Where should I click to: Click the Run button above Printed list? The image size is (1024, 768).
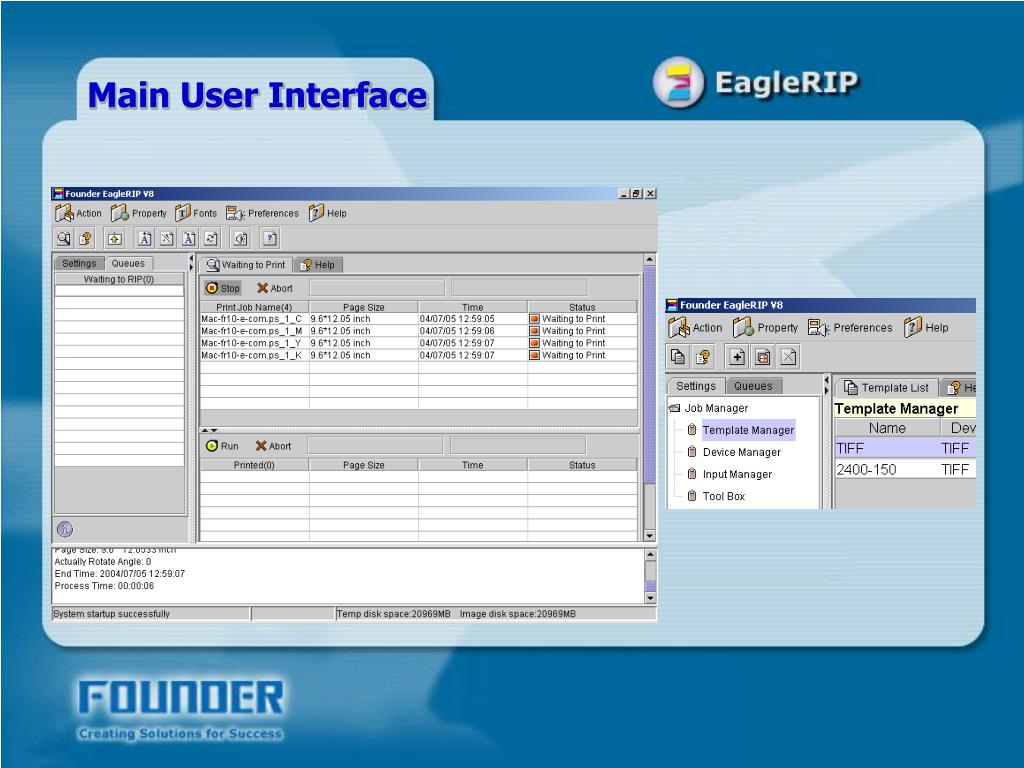(222, 446)
